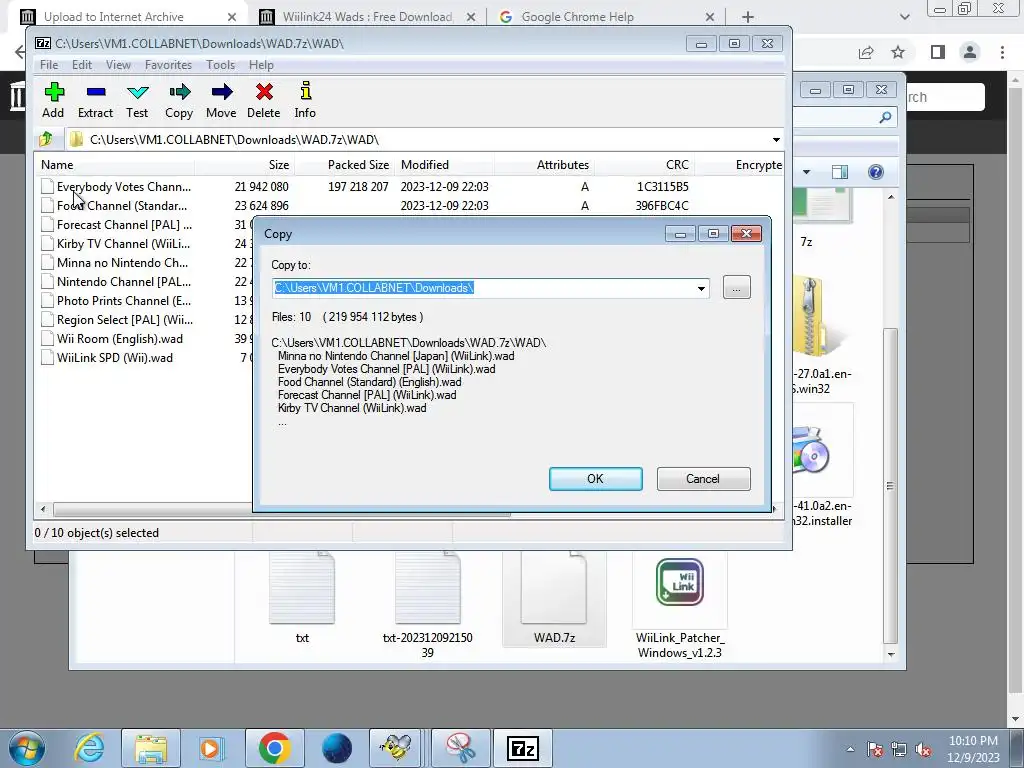Open the Windows Start menu
1024x768 pixels.
click(27, 748)
